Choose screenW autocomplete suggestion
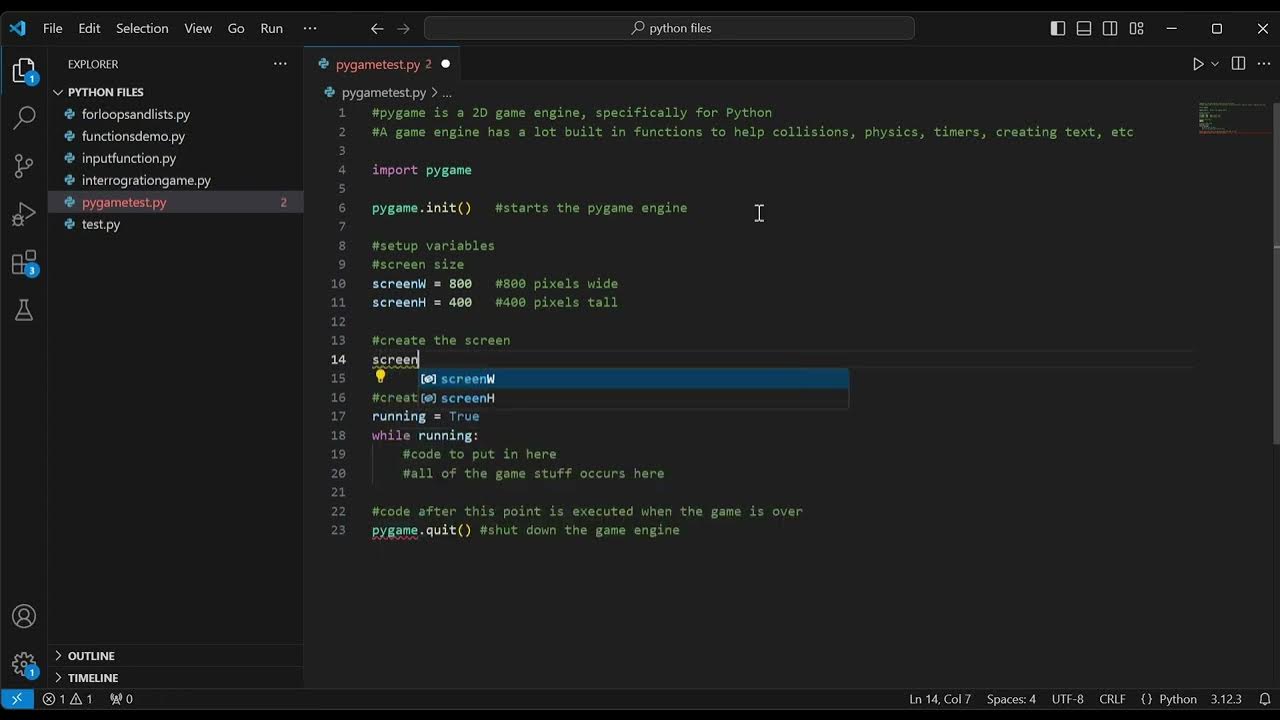 [633, 379]
